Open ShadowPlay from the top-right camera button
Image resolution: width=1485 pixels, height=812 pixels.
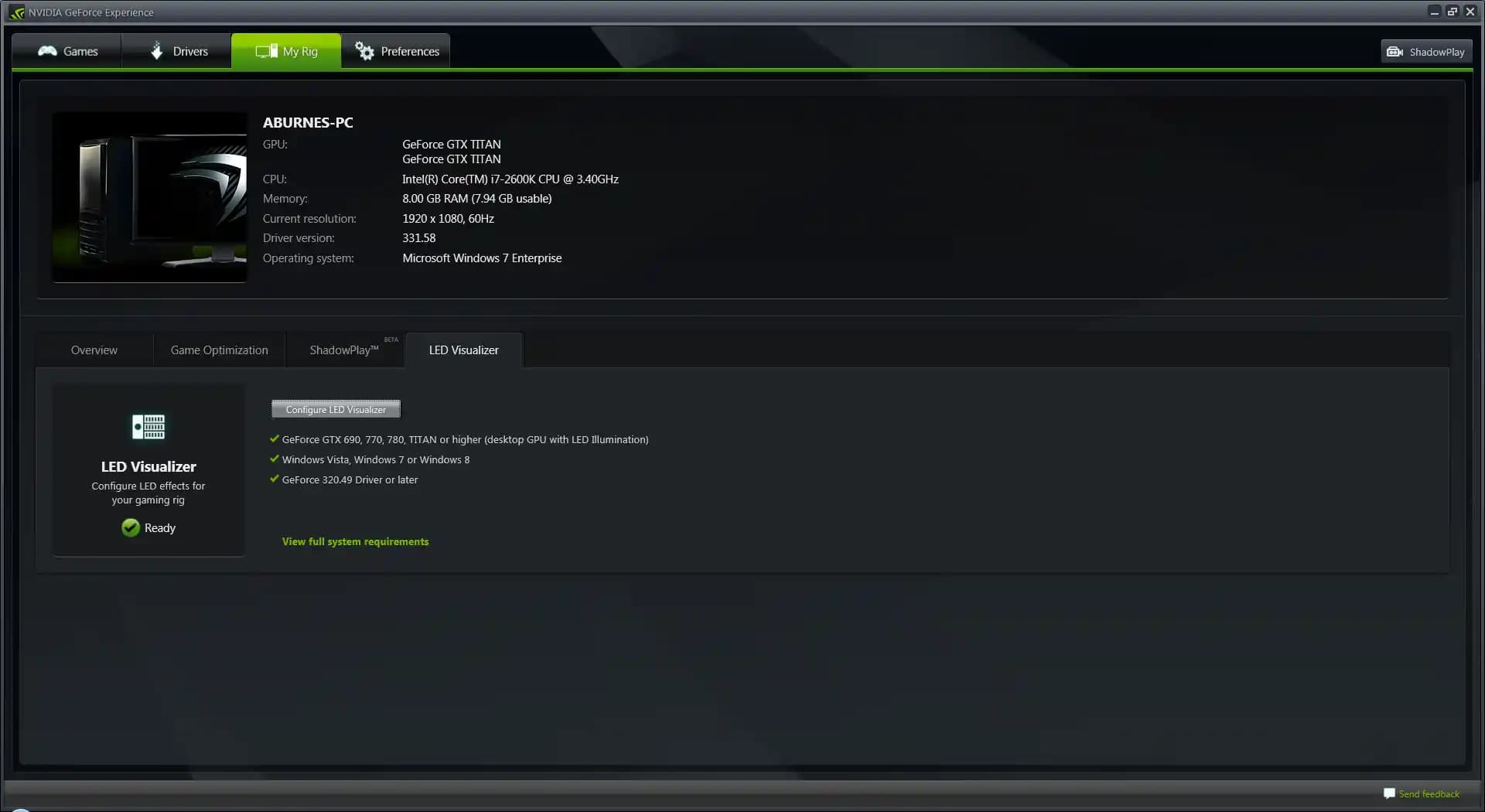coord(1425,52)
